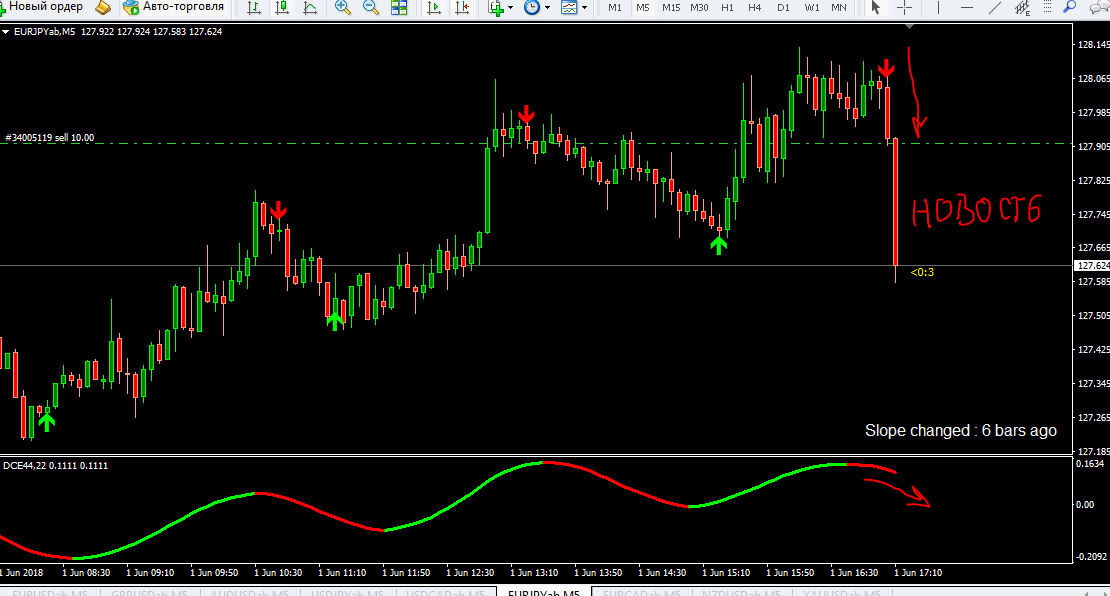Switch to the H4 timeframe

tap(755, 8)
